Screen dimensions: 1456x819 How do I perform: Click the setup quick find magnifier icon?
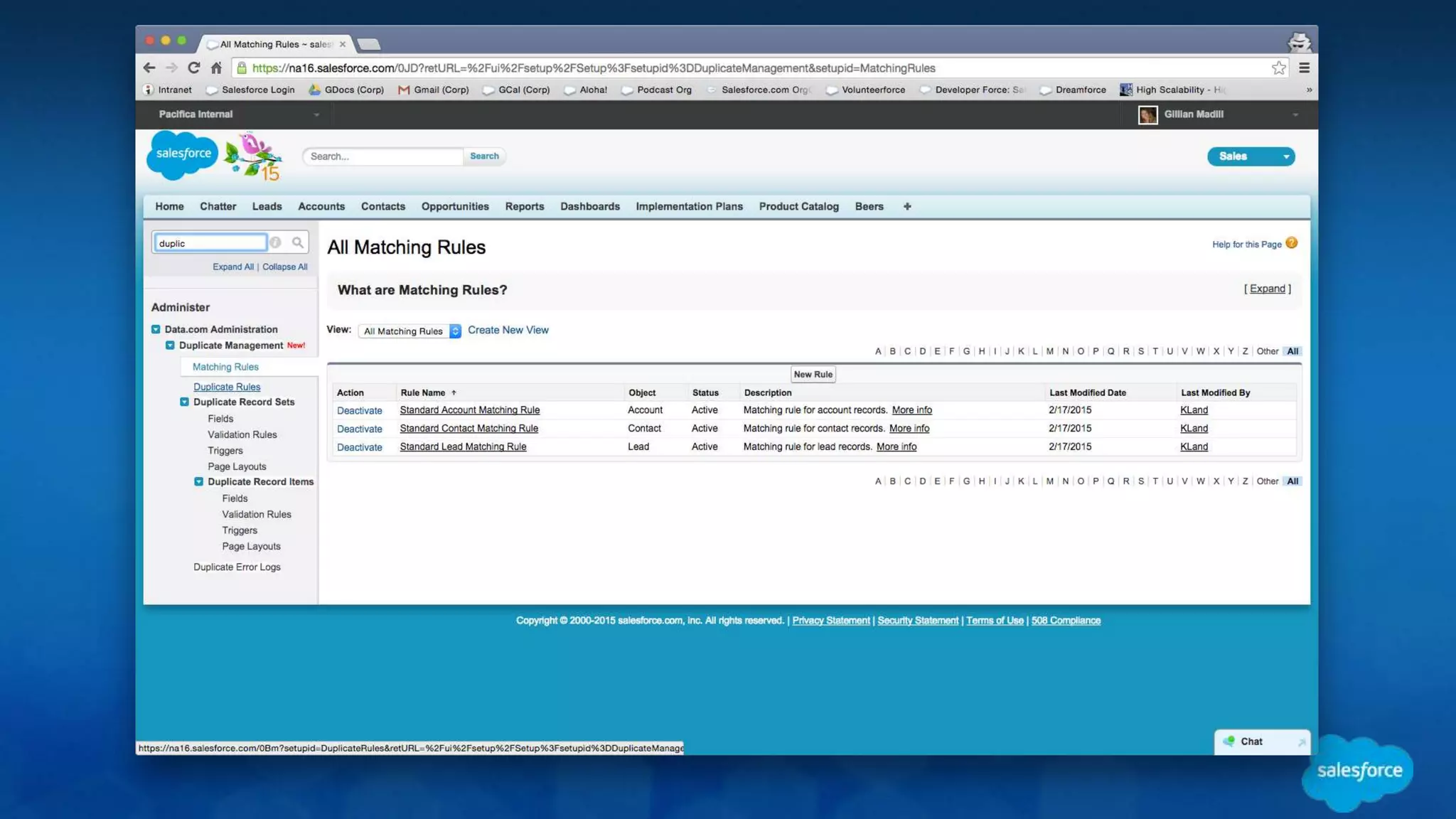298,242
